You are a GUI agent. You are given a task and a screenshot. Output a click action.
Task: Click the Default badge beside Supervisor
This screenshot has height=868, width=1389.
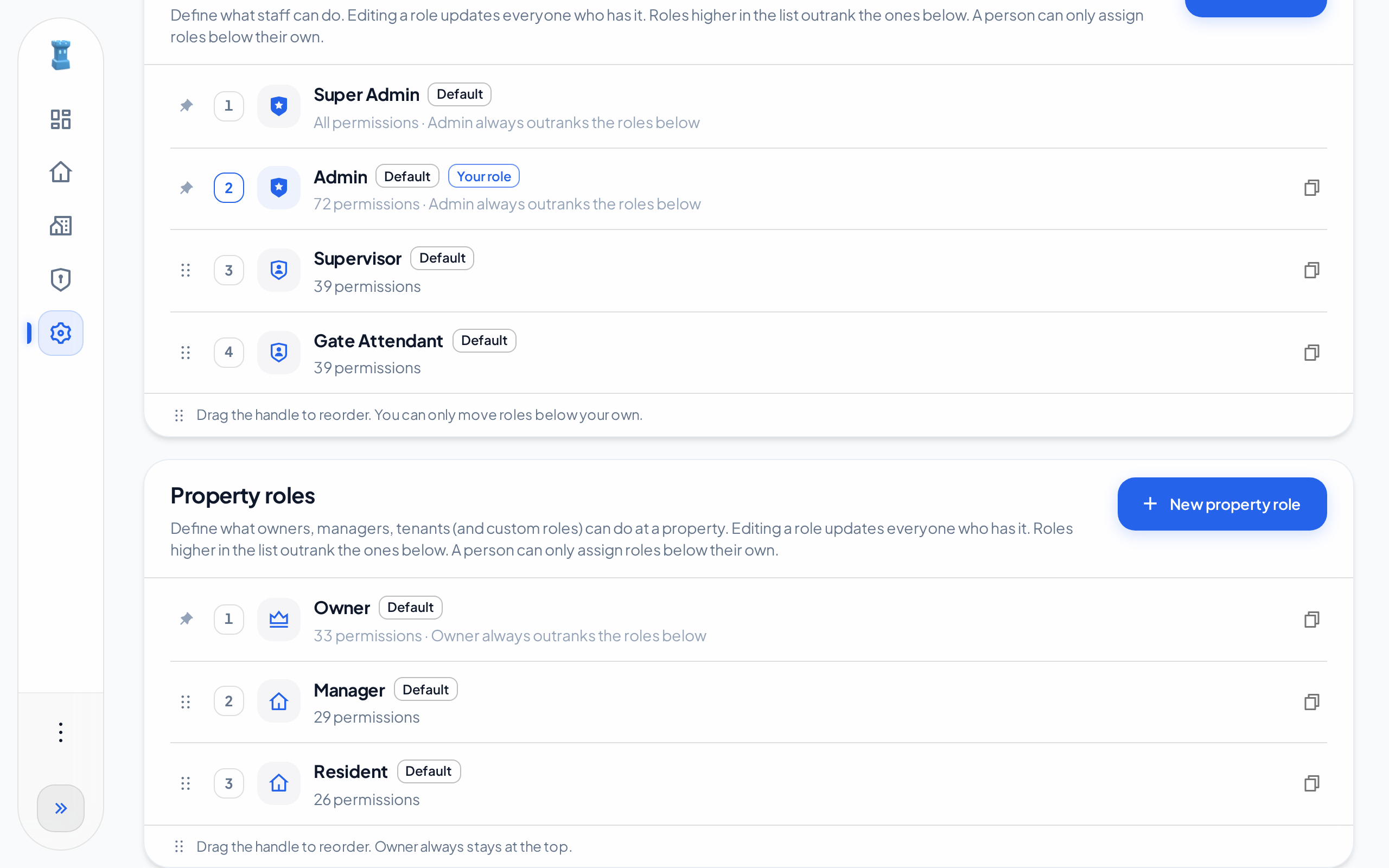442,258
